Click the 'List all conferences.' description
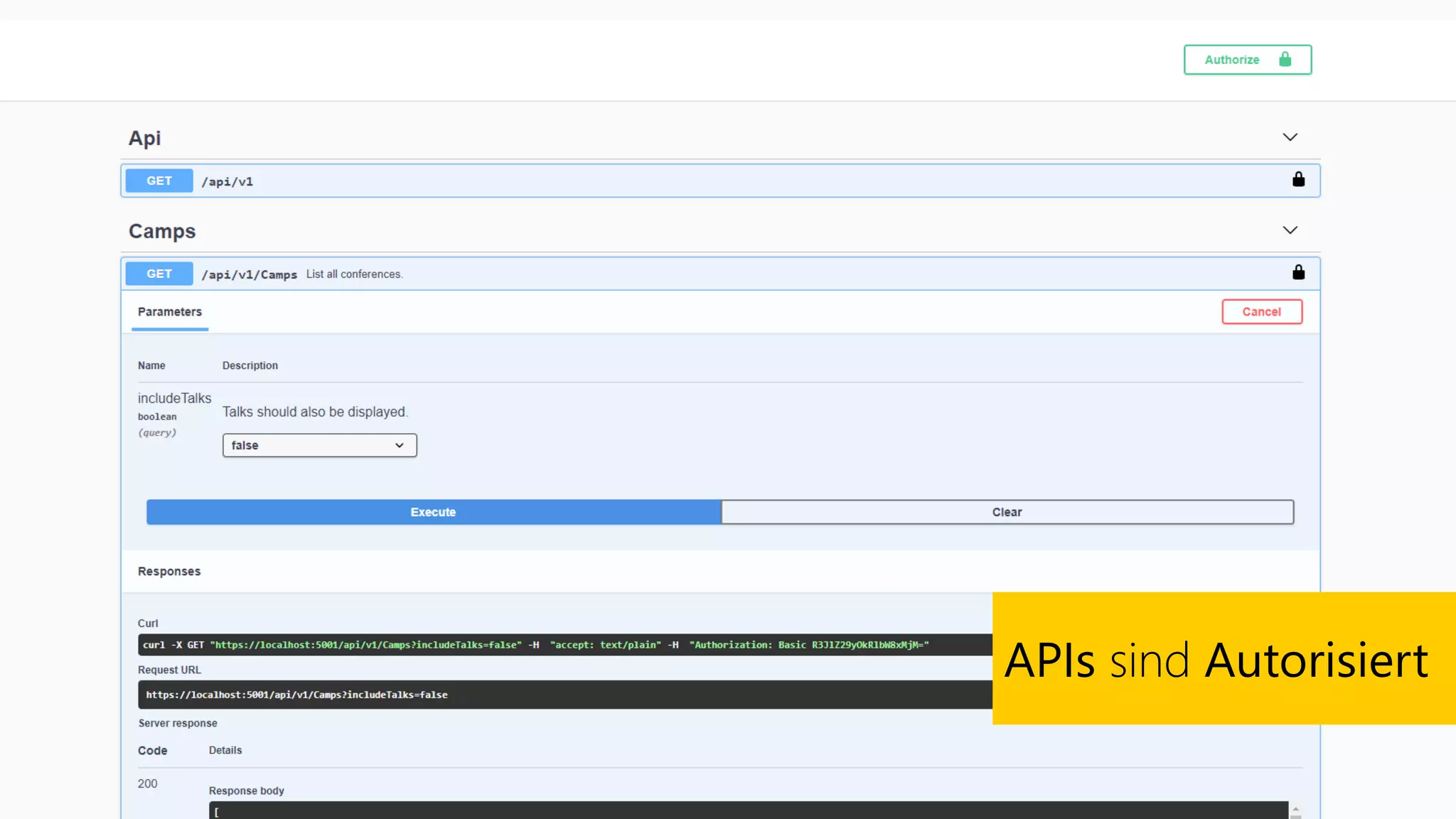Screen dimensions: 1456x819 [355, 274]
